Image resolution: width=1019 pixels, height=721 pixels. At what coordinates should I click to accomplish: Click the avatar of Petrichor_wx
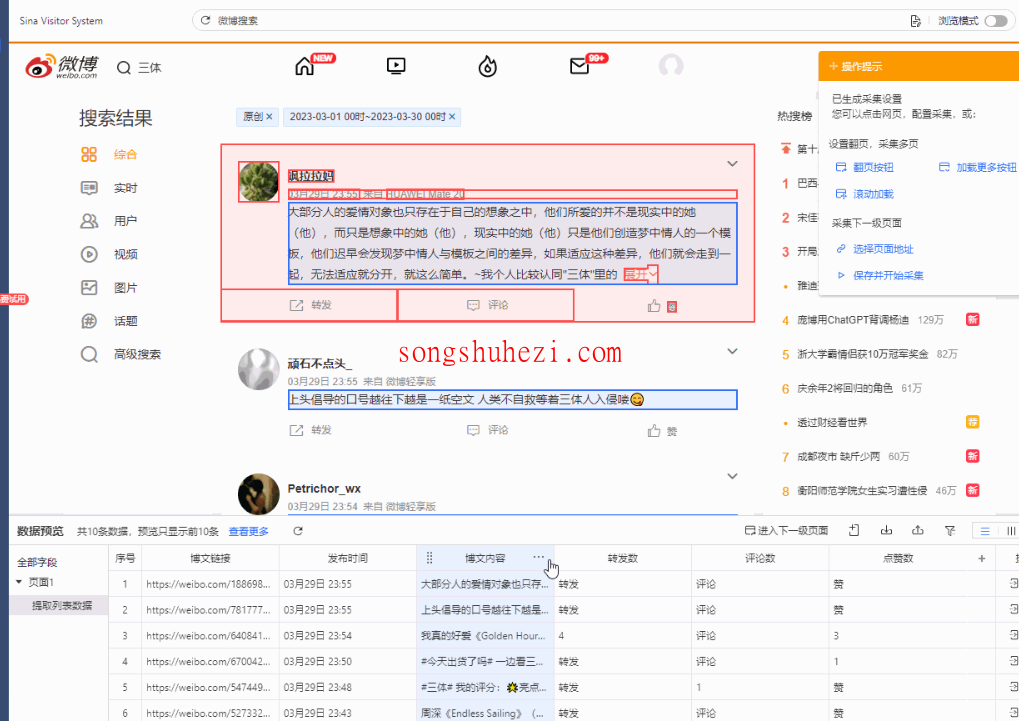[259, 493]
